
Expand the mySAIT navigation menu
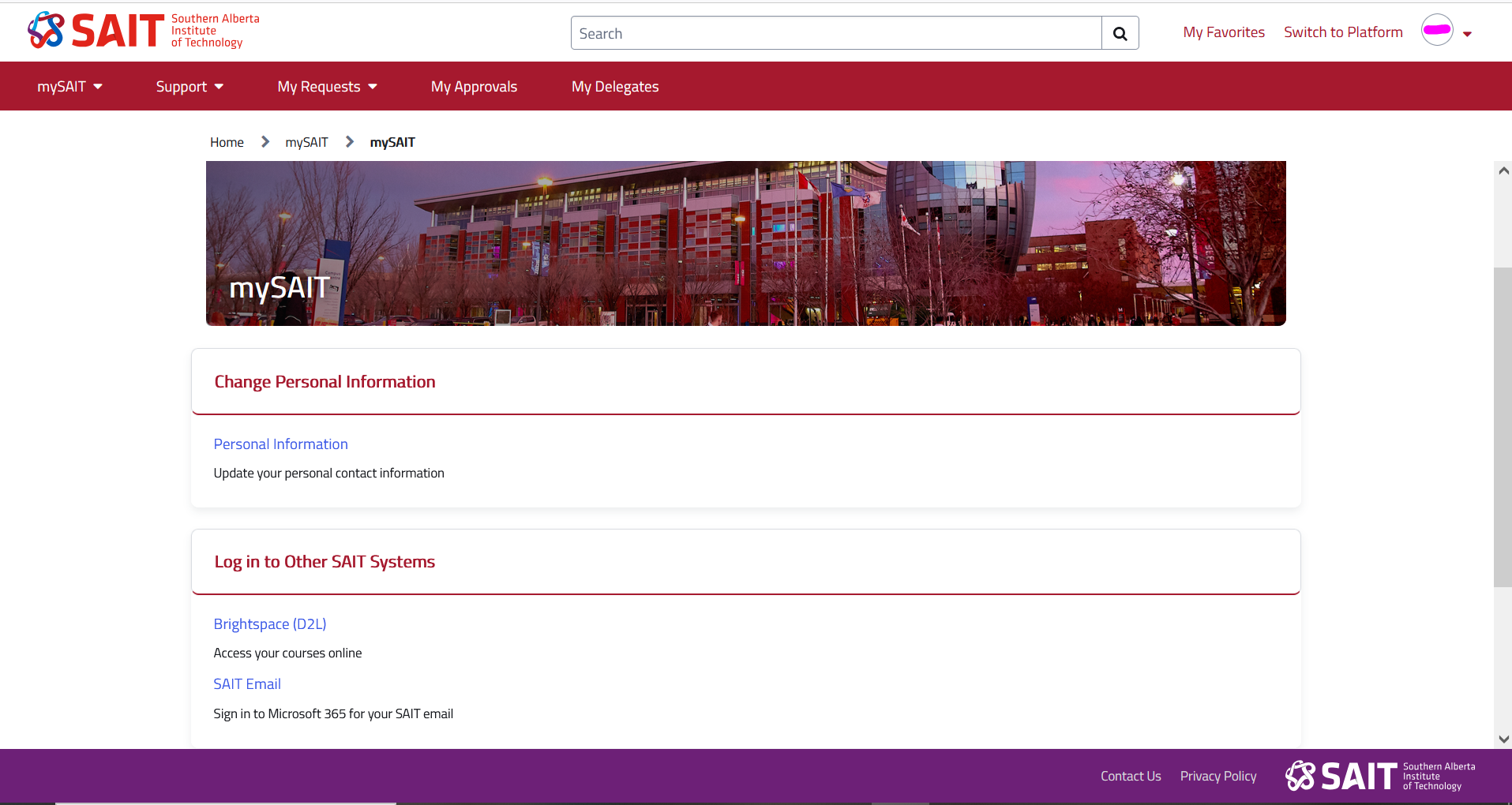click(x=69, y=86)
